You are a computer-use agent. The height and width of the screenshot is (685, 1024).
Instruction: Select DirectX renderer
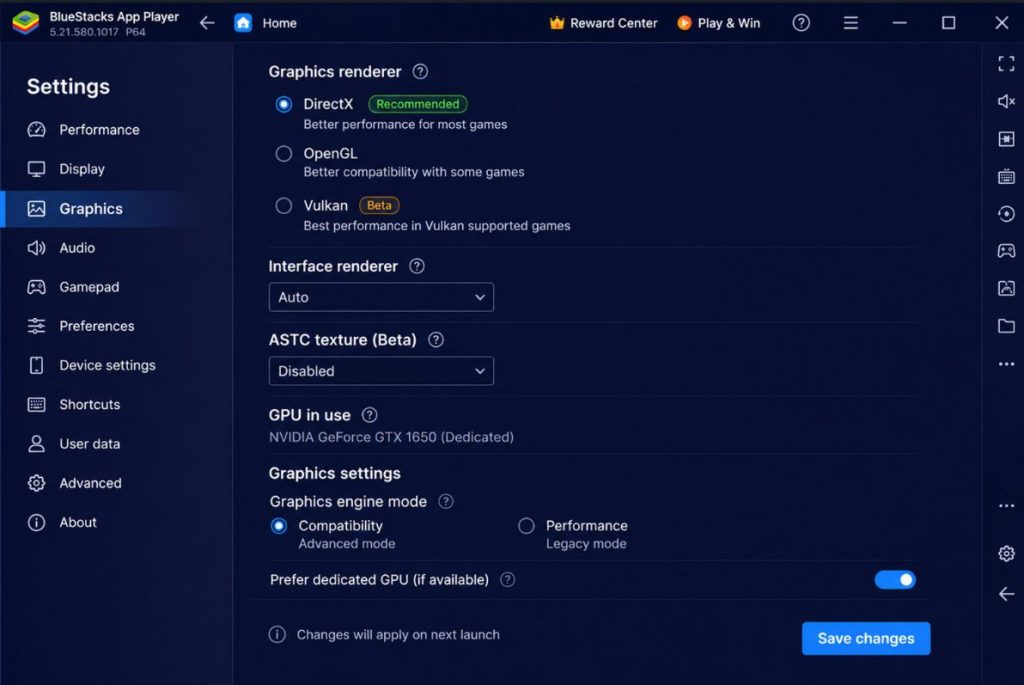pyautogui.click(x=283, y=104)
